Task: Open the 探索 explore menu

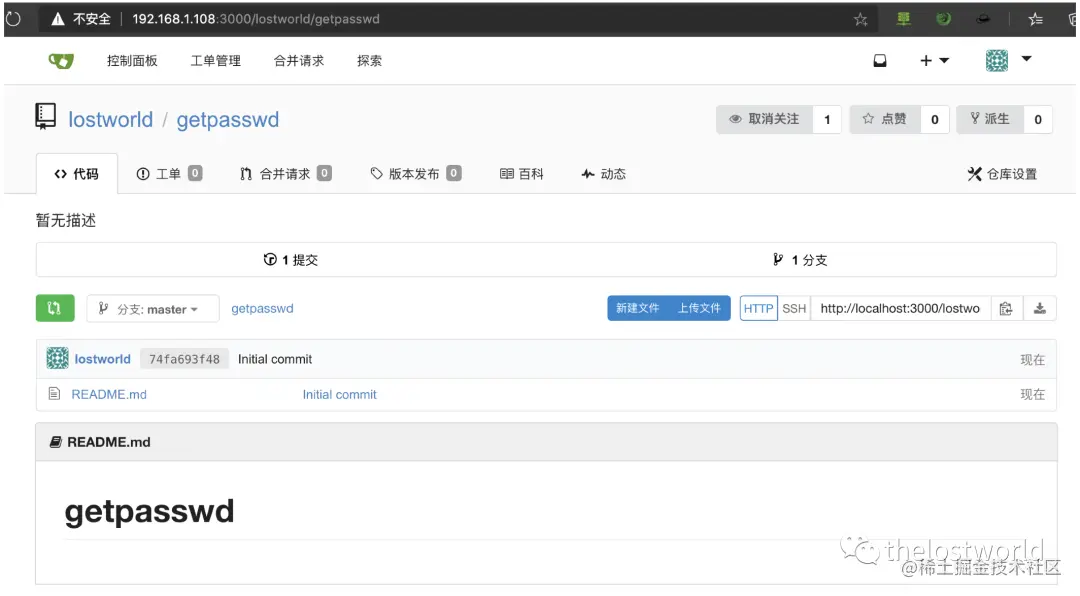Action: click(369, 61)
